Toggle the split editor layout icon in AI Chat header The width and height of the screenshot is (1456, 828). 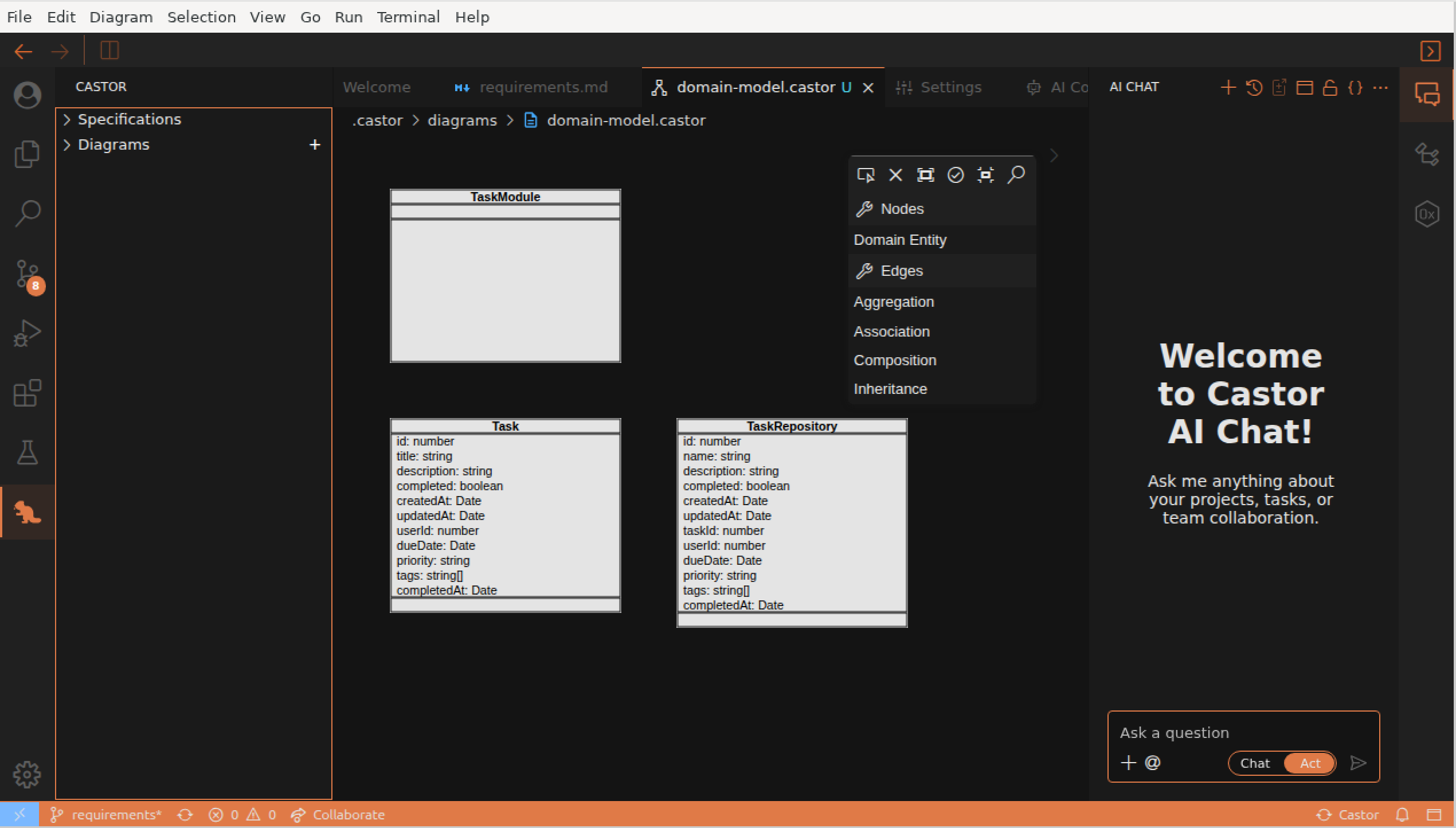(x=1305, y=87)
